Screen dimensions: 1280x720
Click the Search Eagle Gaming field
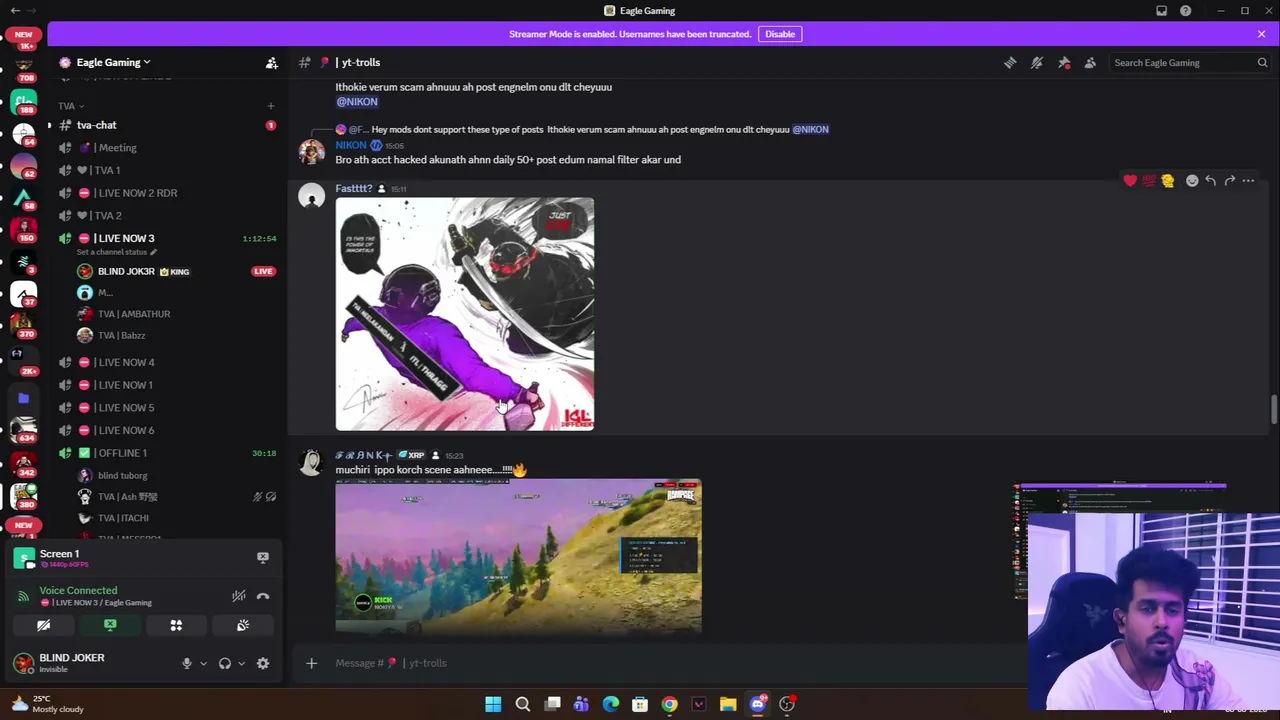click(x=1188, y=63)
